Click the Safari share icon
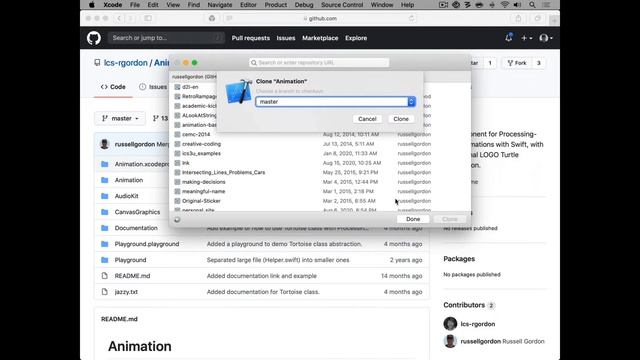The width and height of the screenshot is (640, 360). pyautogui.click(x=518, y=18)
